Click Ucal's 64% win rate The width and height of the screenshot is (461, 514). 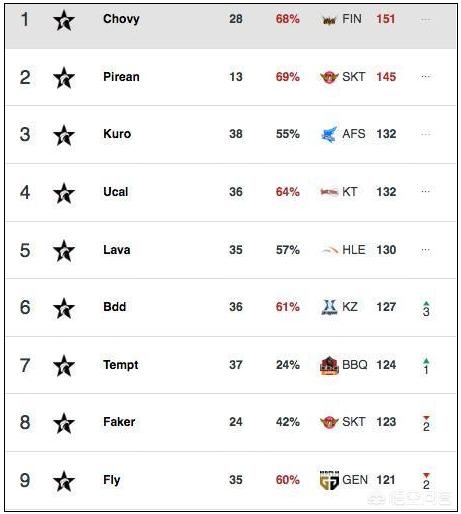pyautogui.click(x=288, y=192)
